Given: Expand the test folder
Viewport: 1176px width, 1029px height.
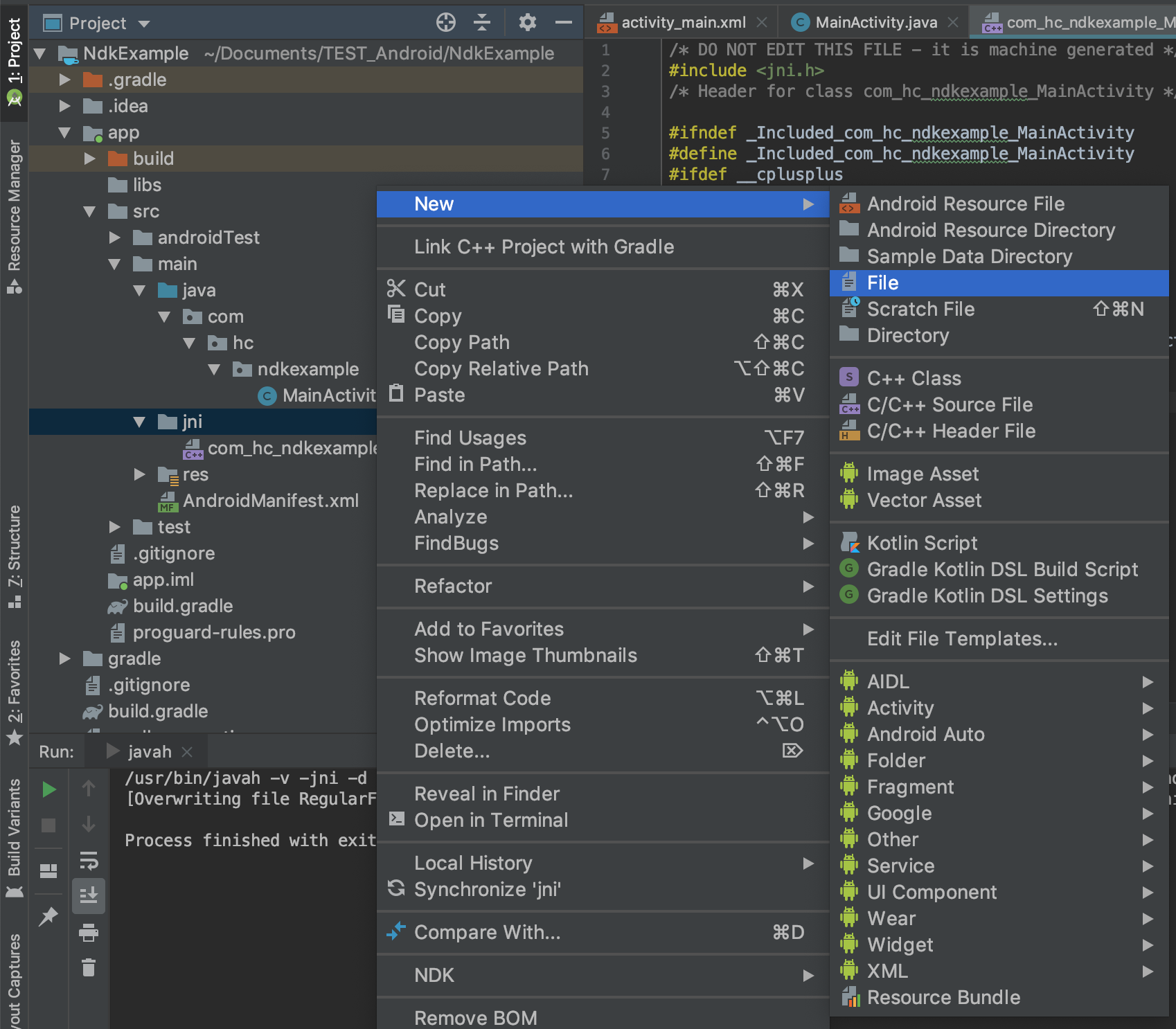Looking at the screenshot, I should [x=115, y=527].
